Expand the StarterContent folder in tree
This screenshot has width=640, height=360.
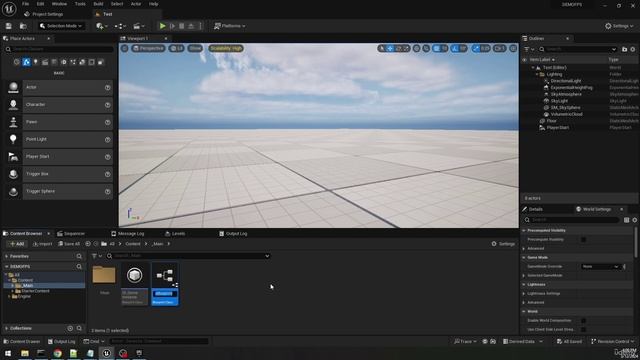[13, 291]
